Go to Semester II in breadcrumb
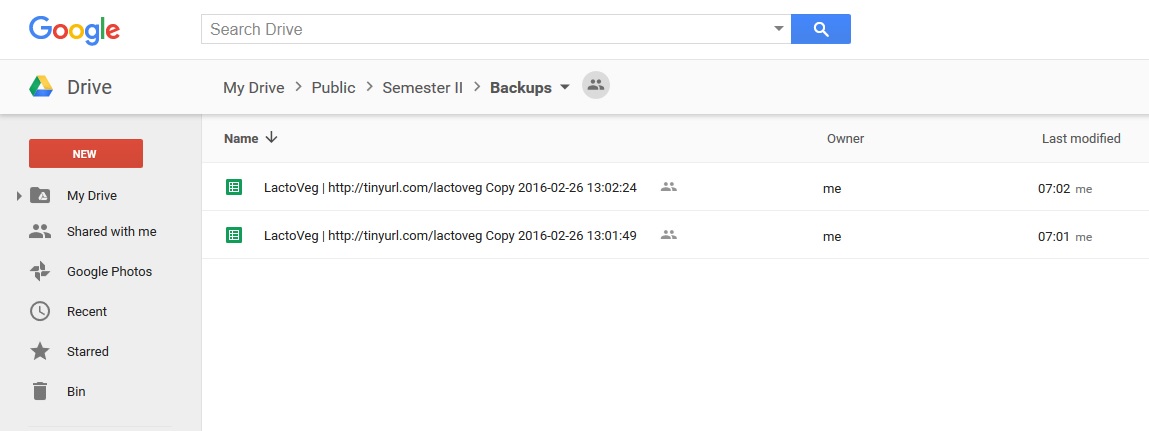 pos(423,87)
